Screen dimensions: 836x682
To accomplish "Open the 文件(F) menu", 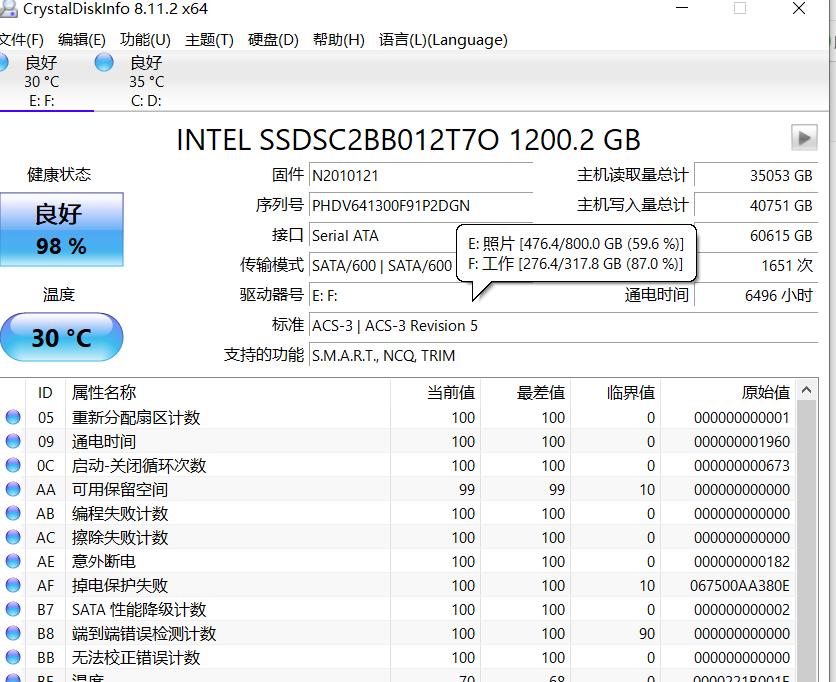I will tap(25, 40).
